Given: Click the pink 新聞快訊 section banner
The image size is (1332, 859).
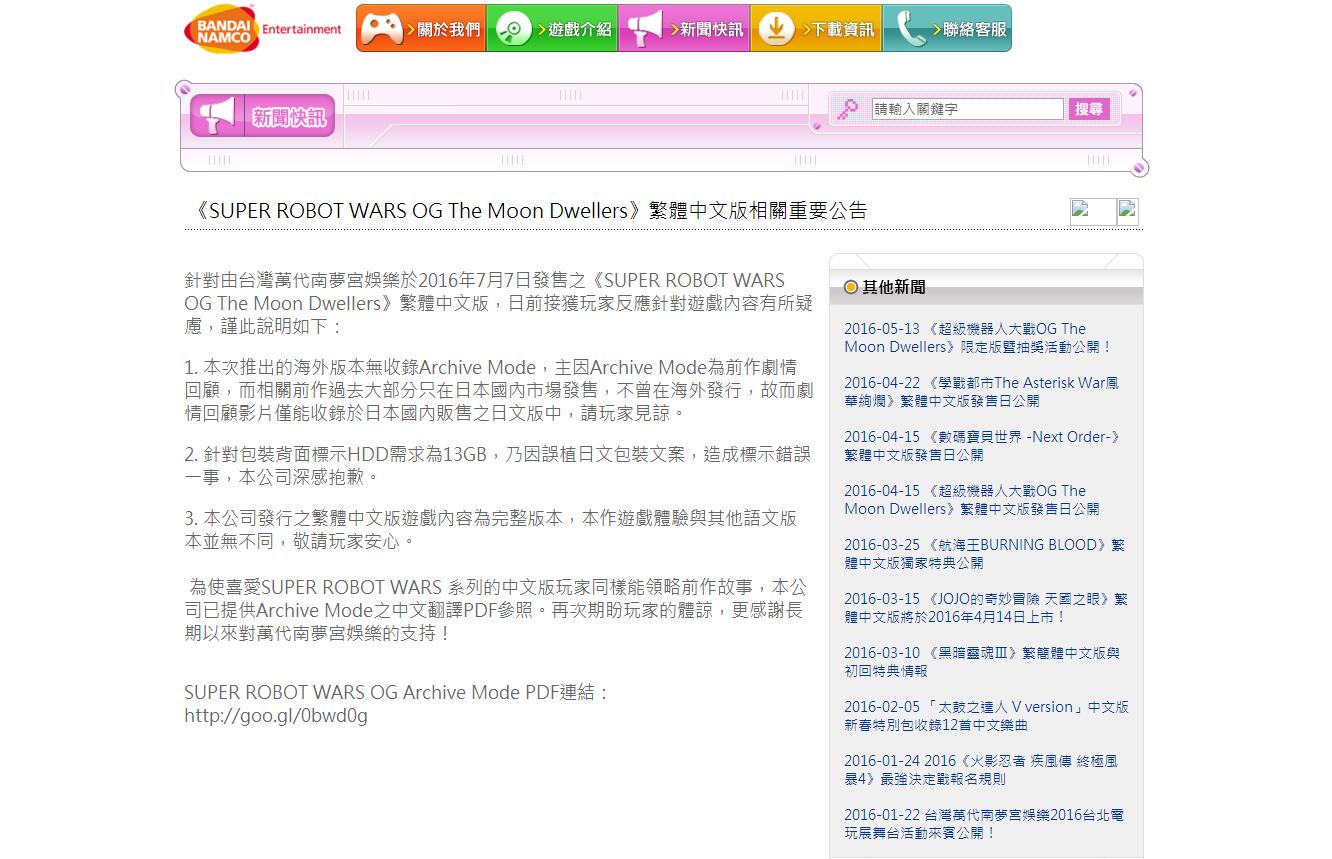Looking at the screenshot, I should pos(263,117).
